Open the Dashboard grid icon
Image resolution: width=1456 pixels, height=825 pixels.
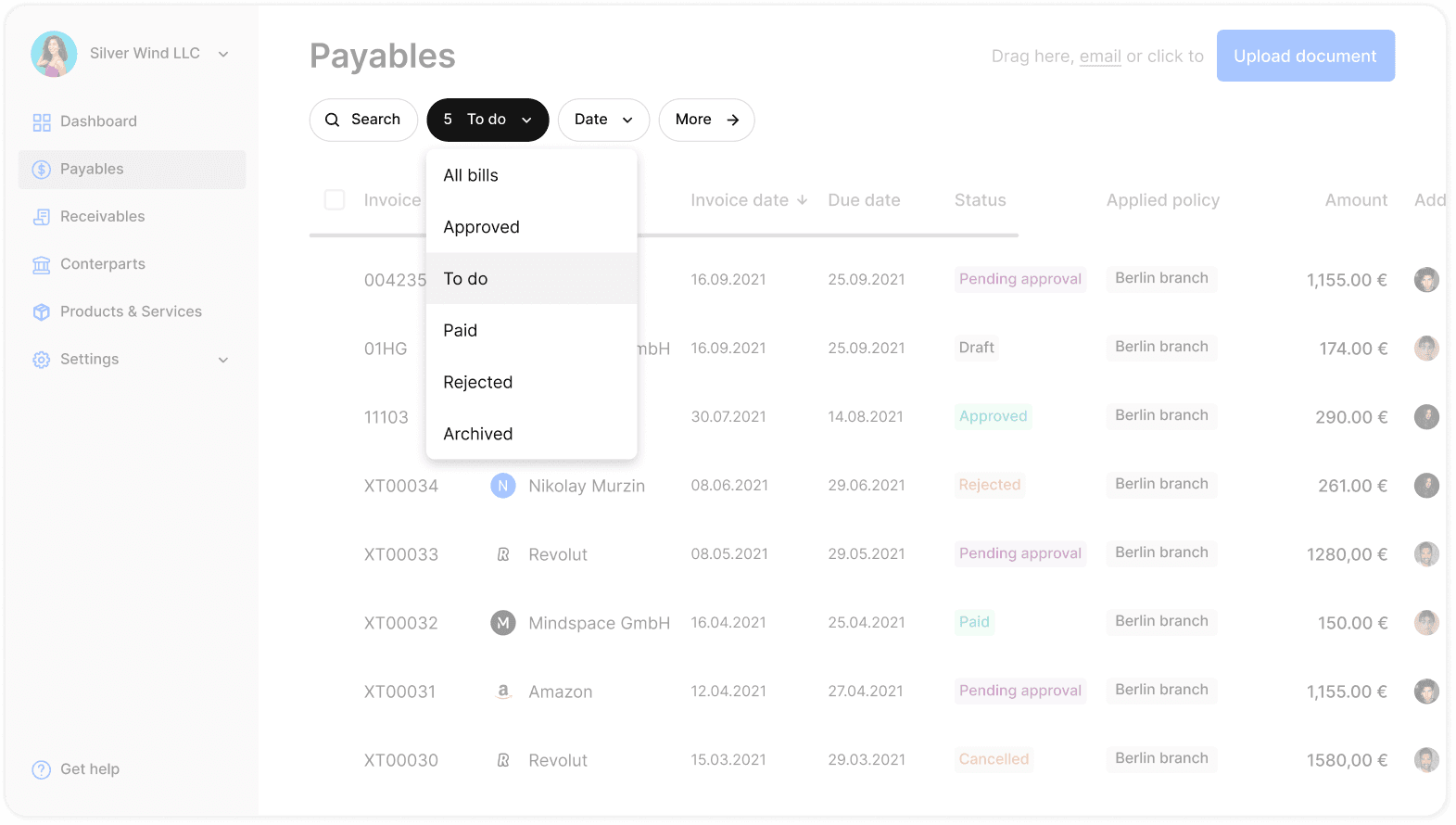42,122
